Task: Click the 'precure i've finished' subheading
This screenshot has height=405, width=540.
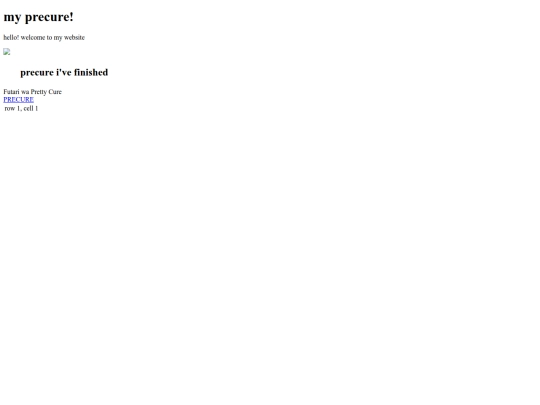Action: pos(64,72)
